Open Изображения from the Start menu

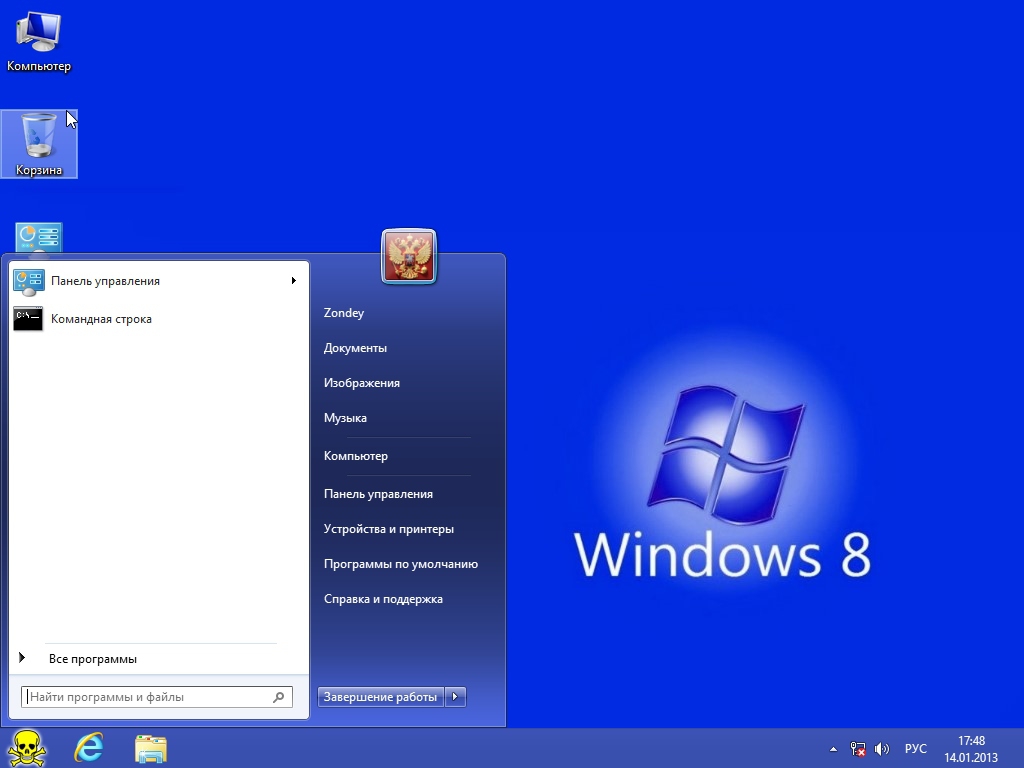pyautogui.click(x=361, y=383)
